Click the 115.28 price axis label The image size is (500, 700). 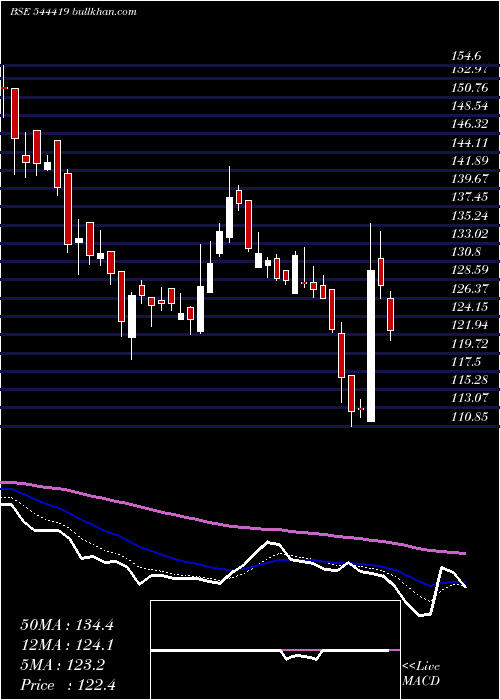click(x=470, y=380)
